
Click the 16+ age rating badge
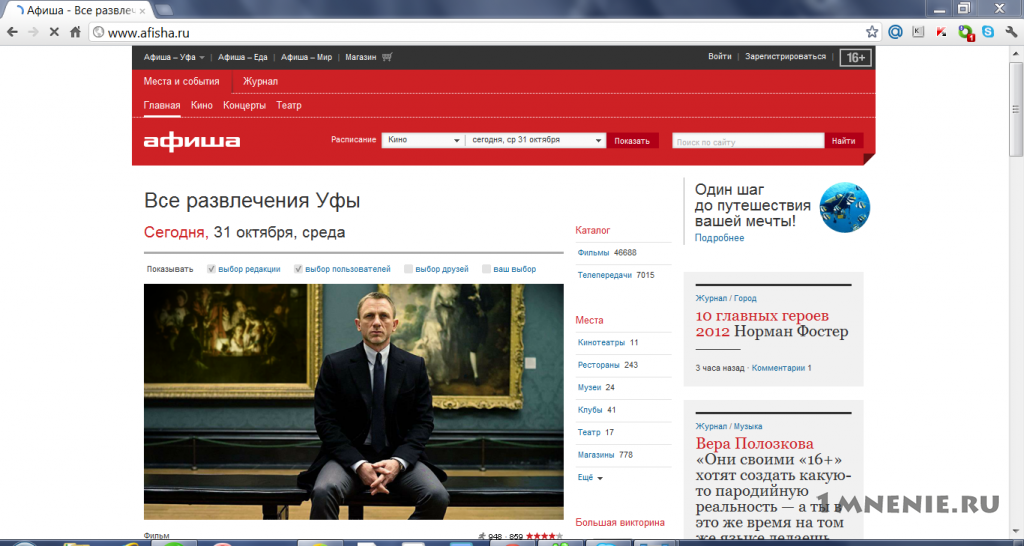click(856, 57)
